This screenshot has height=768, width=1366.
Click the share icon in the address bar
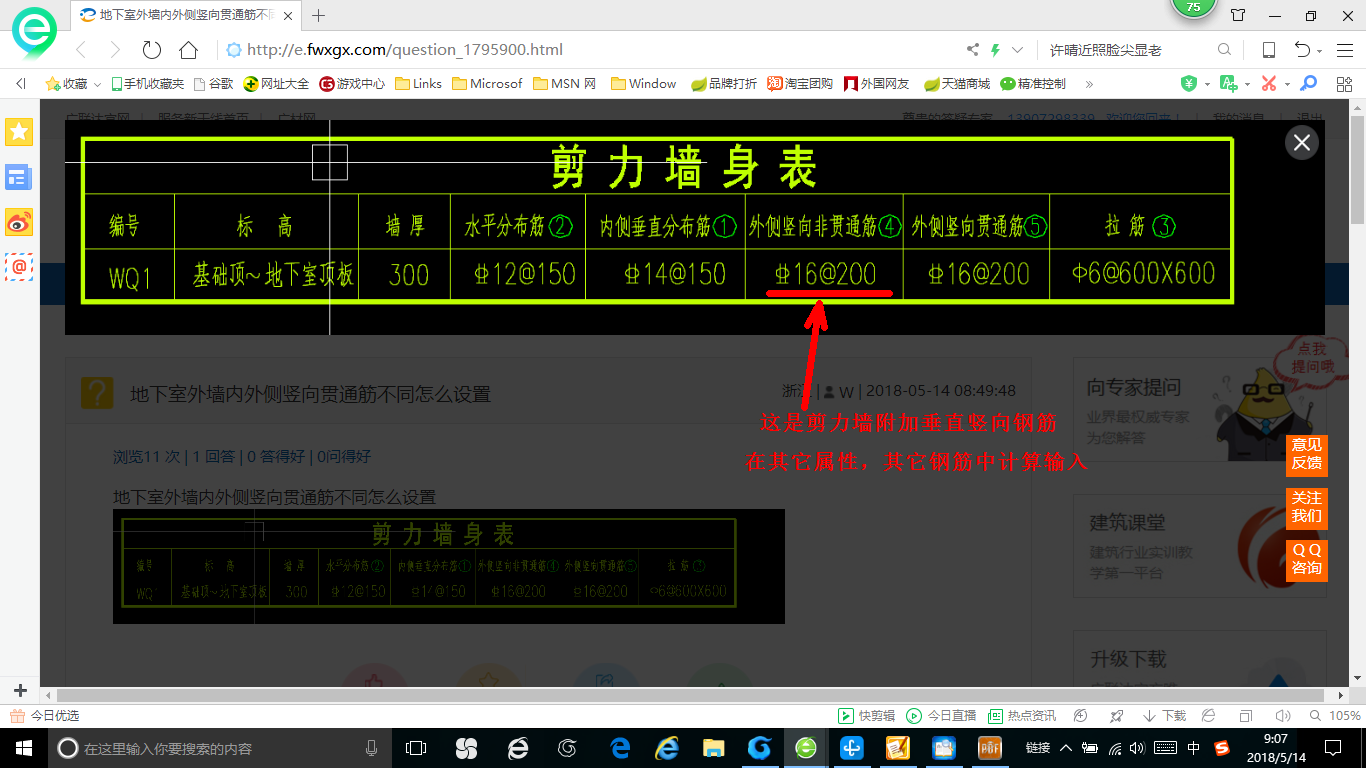tap(973, 50)
